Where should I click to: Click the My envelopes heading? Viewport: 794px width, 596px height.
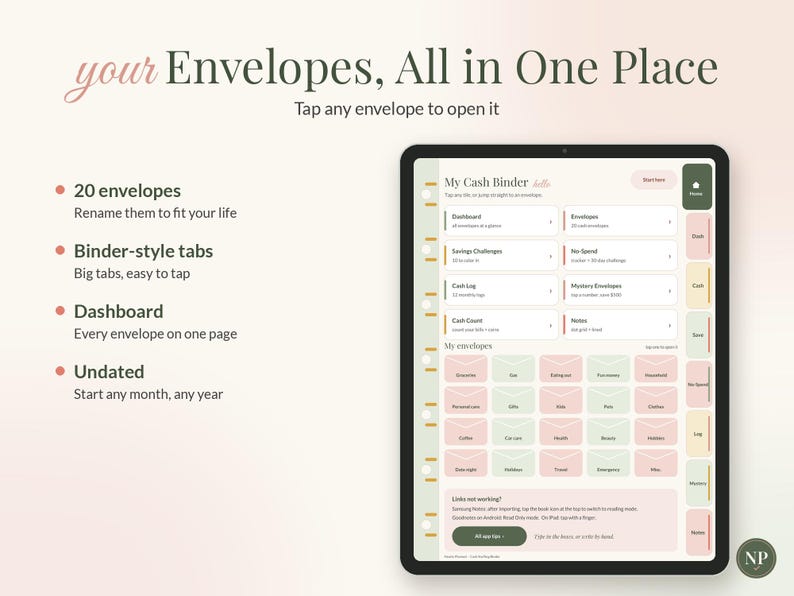tap(468, 346)
